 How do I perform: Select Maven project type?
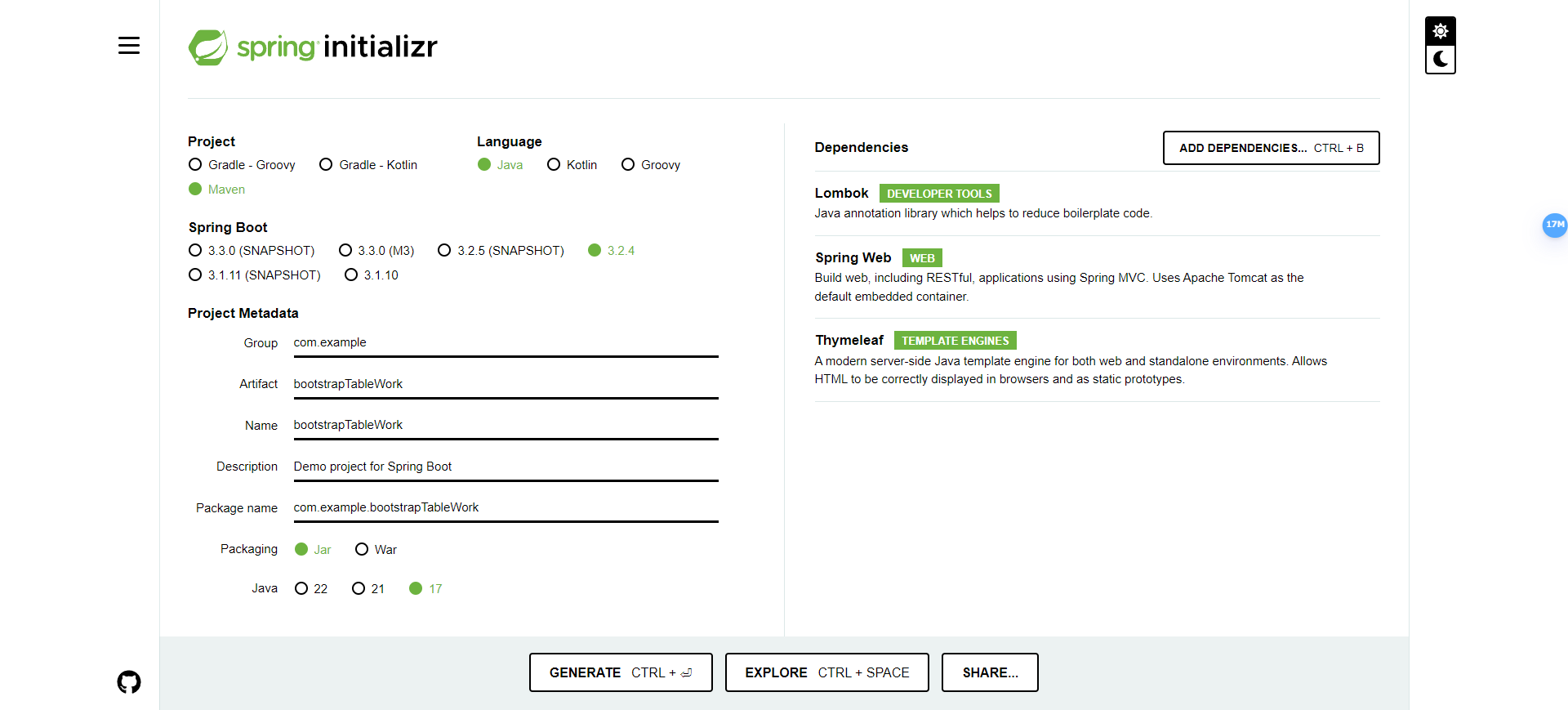pos(216,190)
